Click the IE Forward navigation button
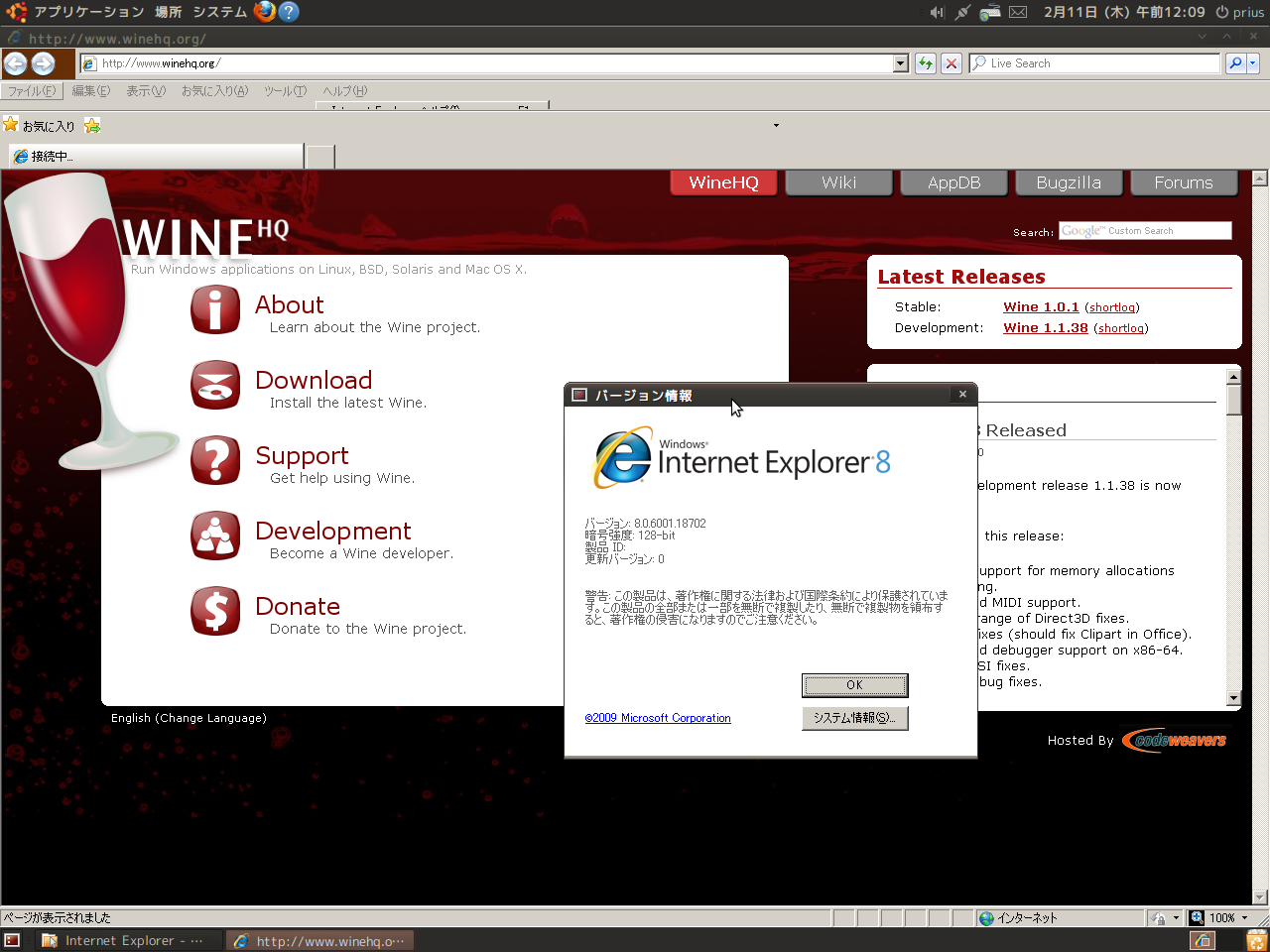1270x952 pixels. click(43, 63)
